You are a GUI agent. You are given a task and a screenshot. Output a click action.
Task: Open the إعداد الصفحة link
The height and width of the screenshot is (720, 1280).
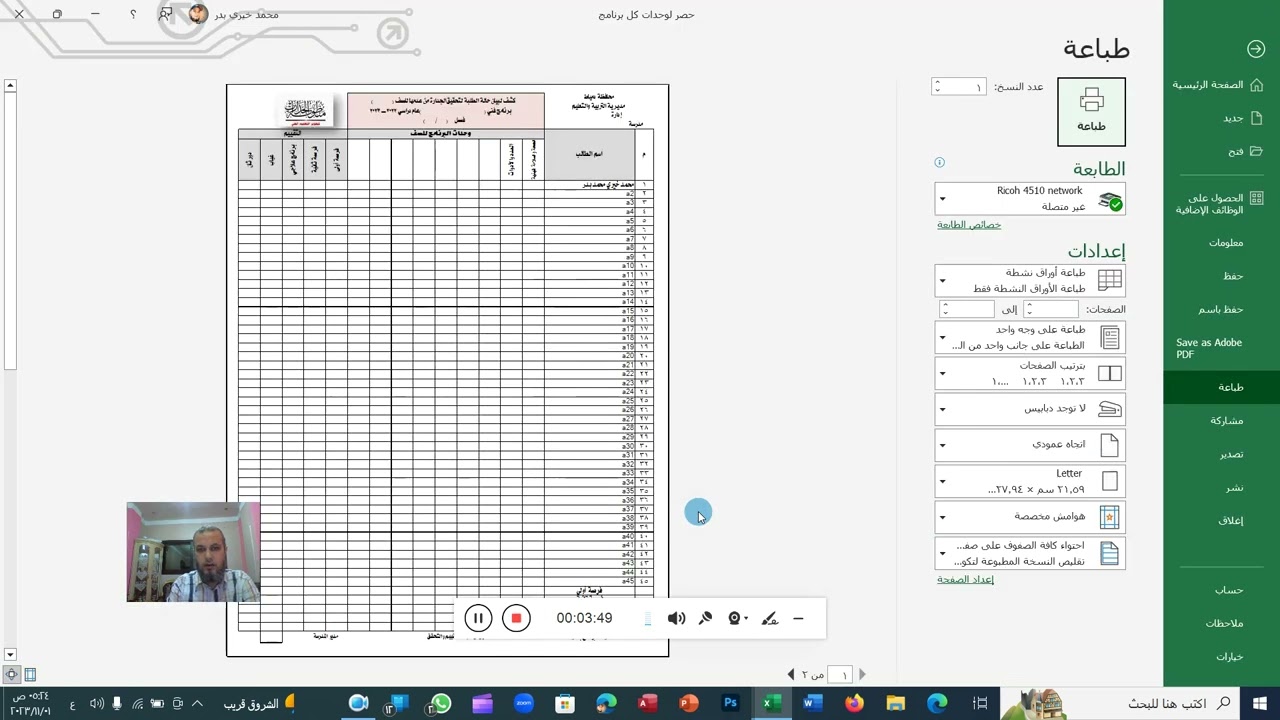(965, 579)
